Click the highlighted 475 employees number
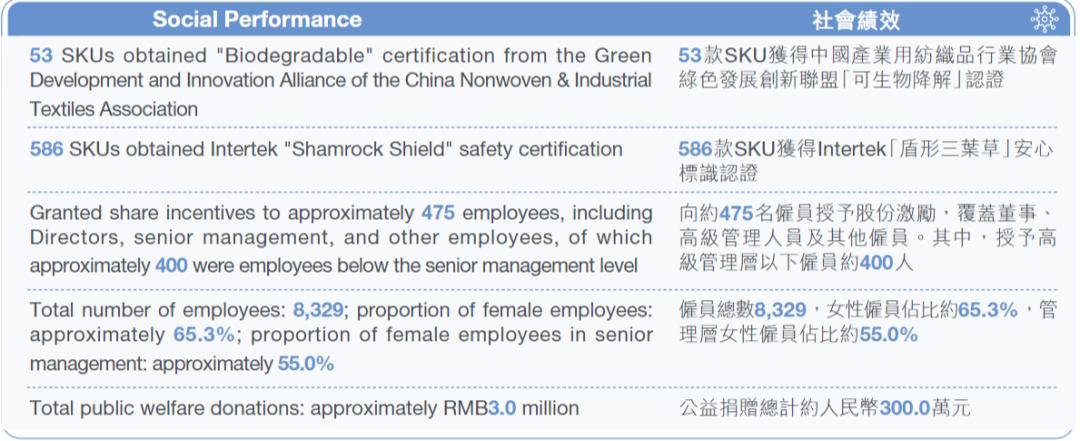The height and width of the screenshot is (441, 1080). coord(438,212)
